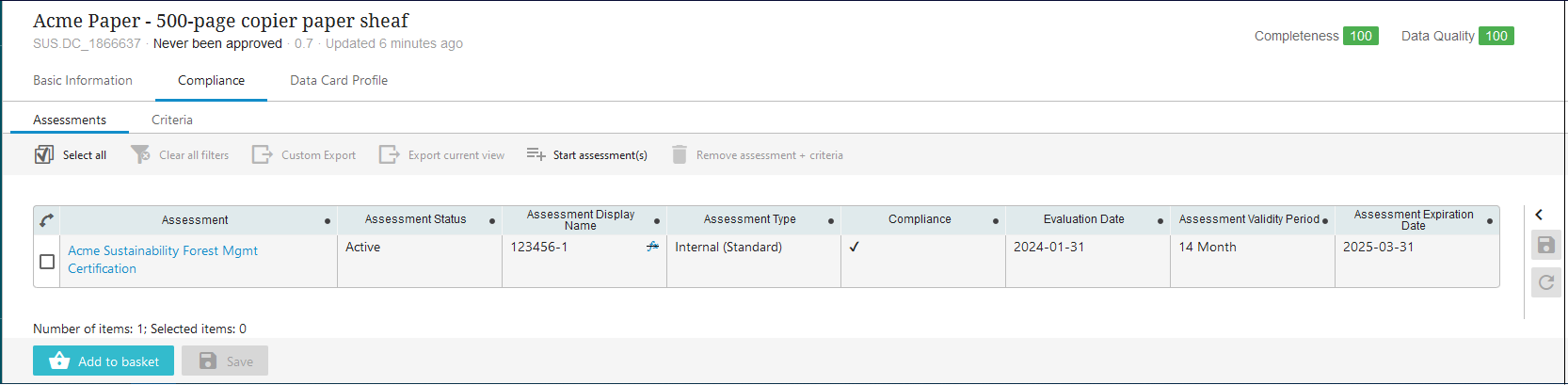Click the table column settings wrench icon

[x=46, y=220]
